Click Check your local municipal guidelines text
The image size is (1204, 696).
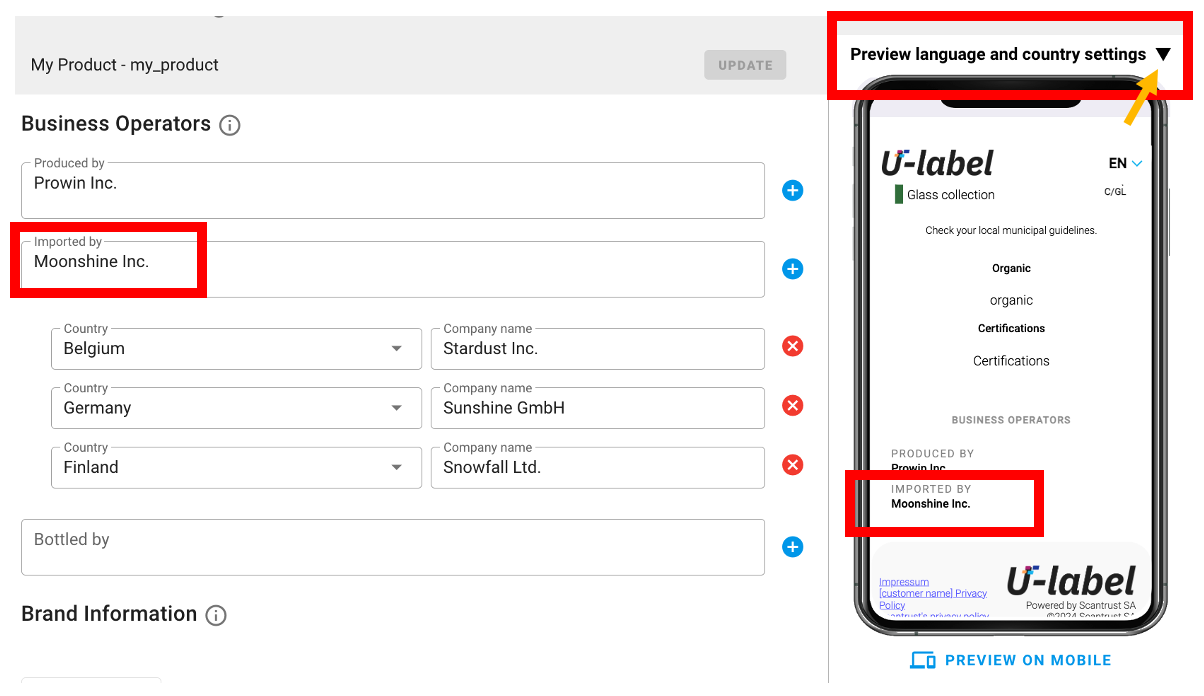[1011, 230]
